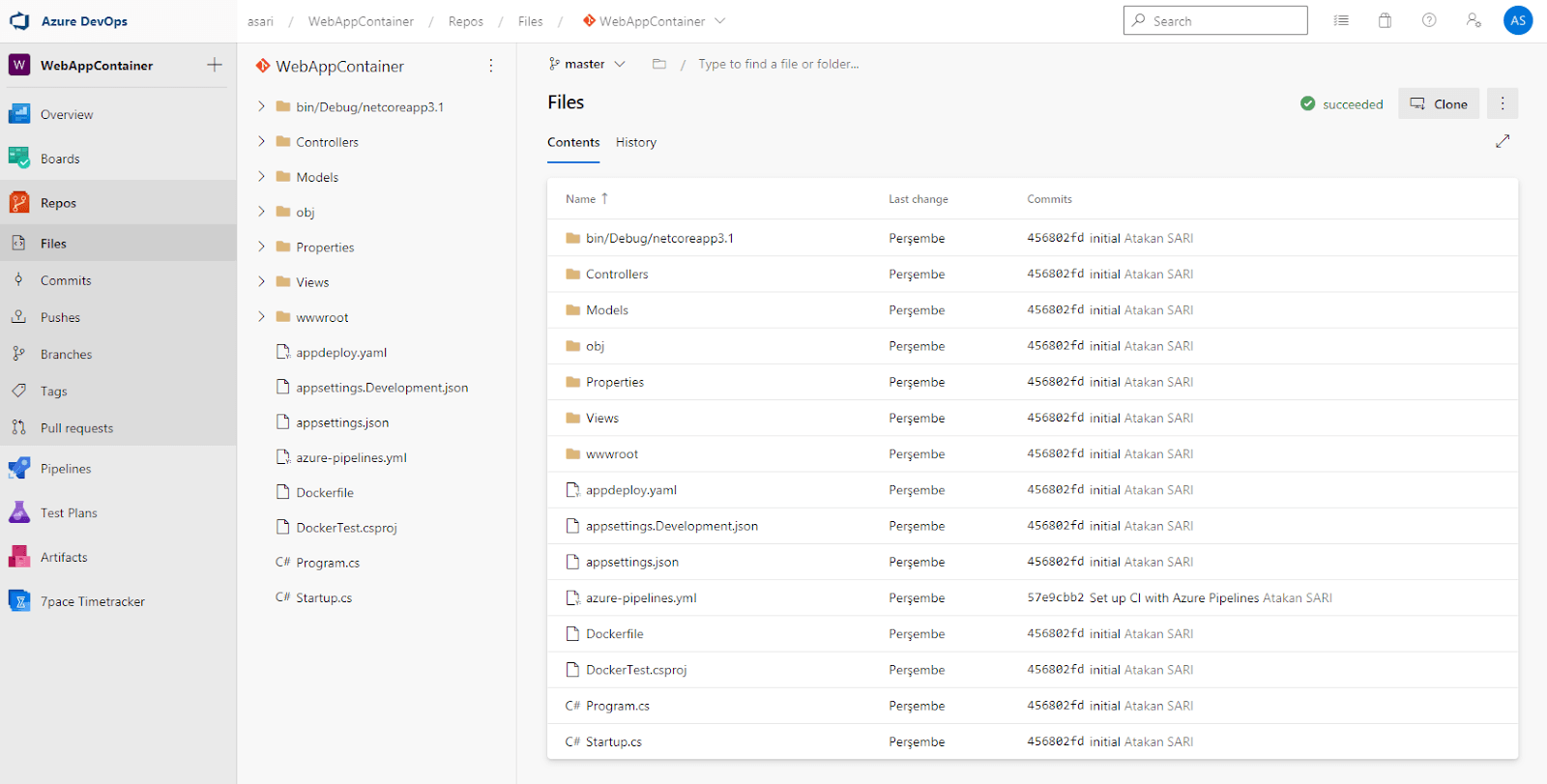Open the AS profile avatar
This screenshot has height=784, width=1547.
pos(1518,20)
